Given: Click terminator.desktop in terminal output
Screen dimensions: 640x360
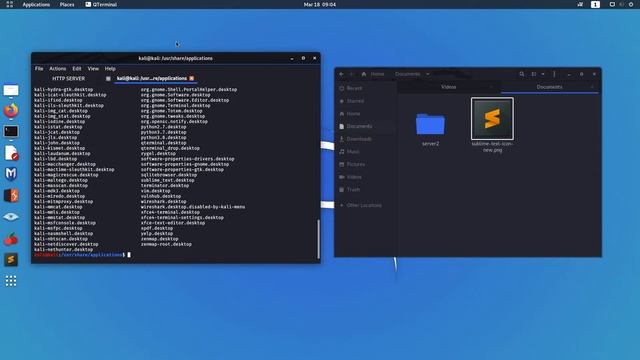Looking at the screenshot, I should 165,185.
